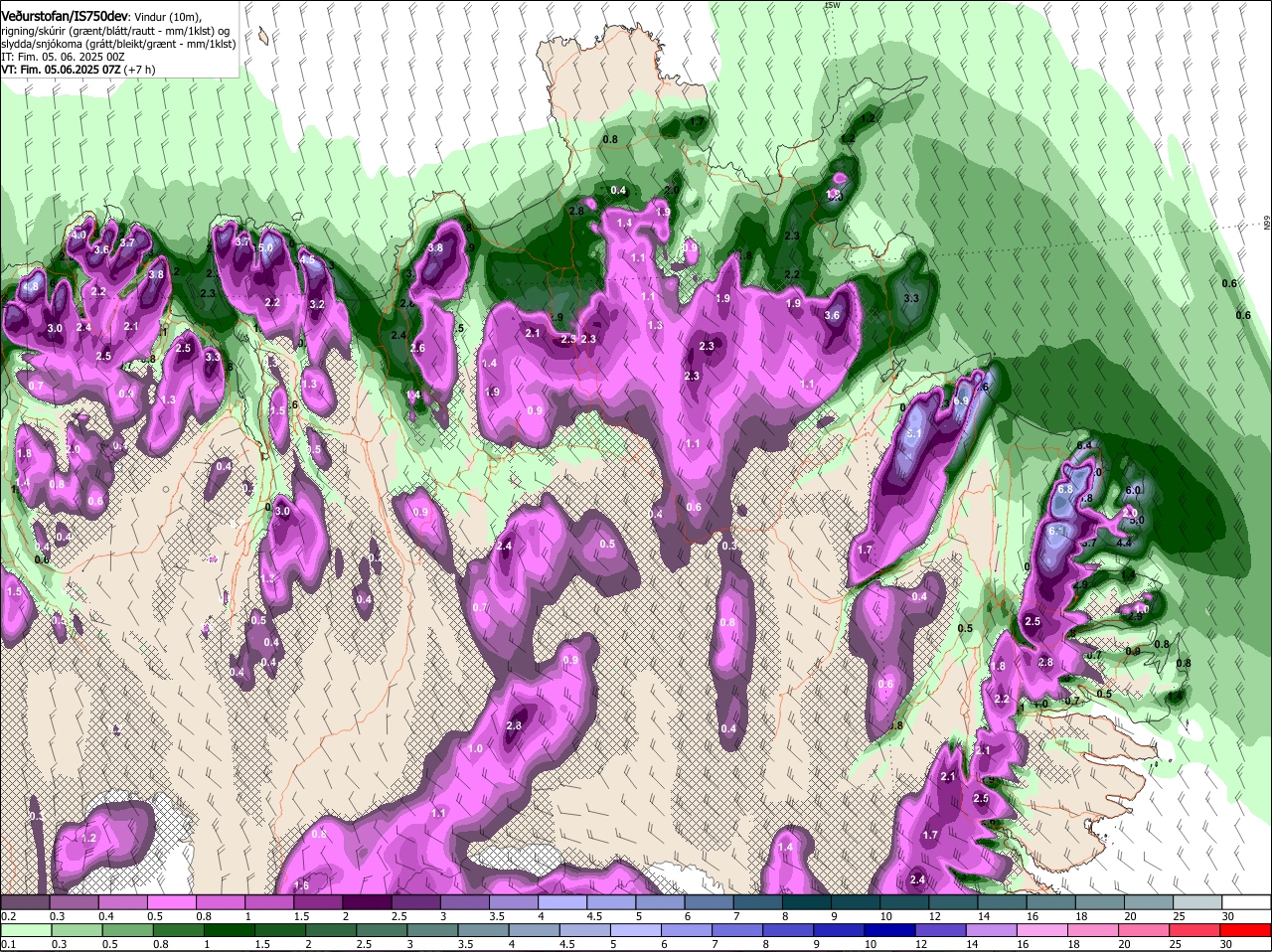Select the snow legend swatch labeled 12
Image resolution: width=1272 pixels, height=952 pixels.
(954, 901)
